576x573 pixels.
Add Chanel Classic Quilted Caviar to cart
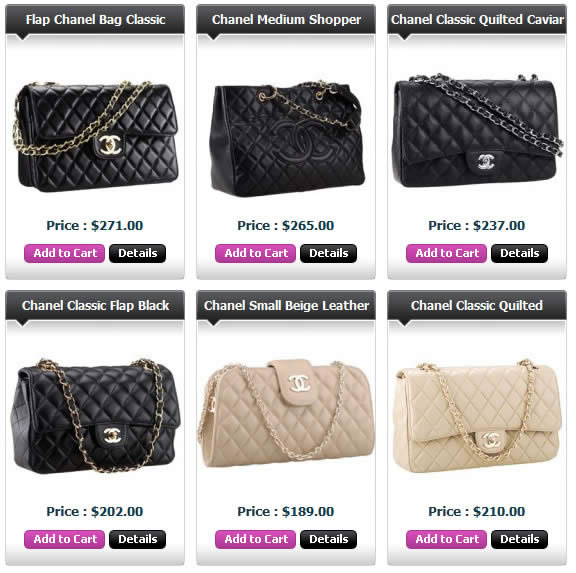point(446,253)
